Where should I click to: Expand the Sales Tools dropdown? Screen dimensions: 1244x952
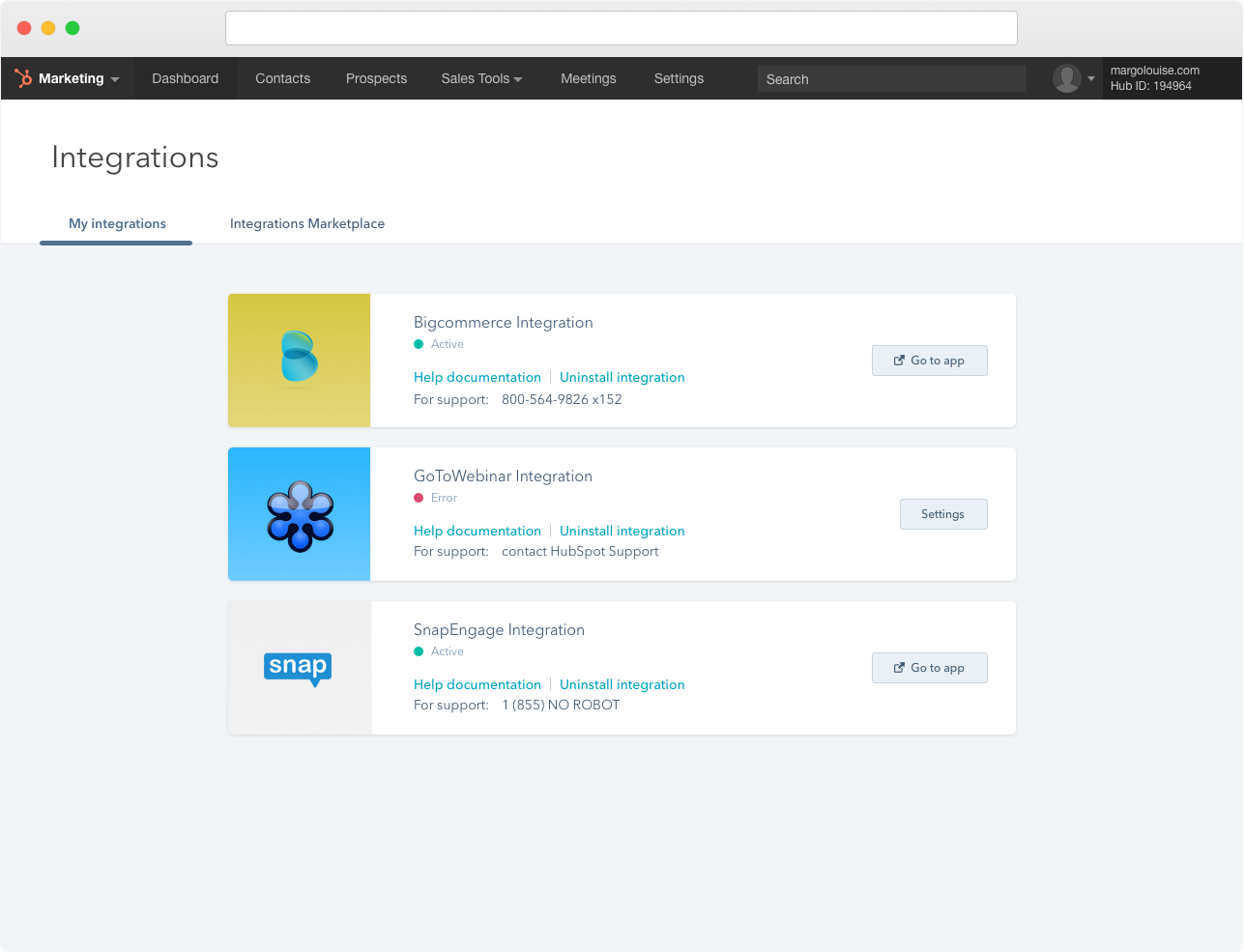(481, 78)
